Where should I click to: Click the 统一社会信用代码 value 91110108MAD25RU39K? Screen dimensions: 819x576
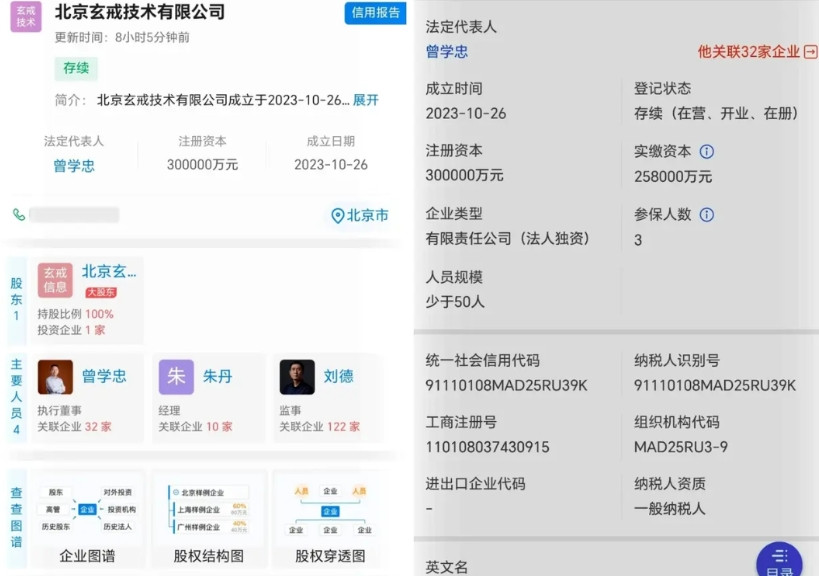pos(506,385)
